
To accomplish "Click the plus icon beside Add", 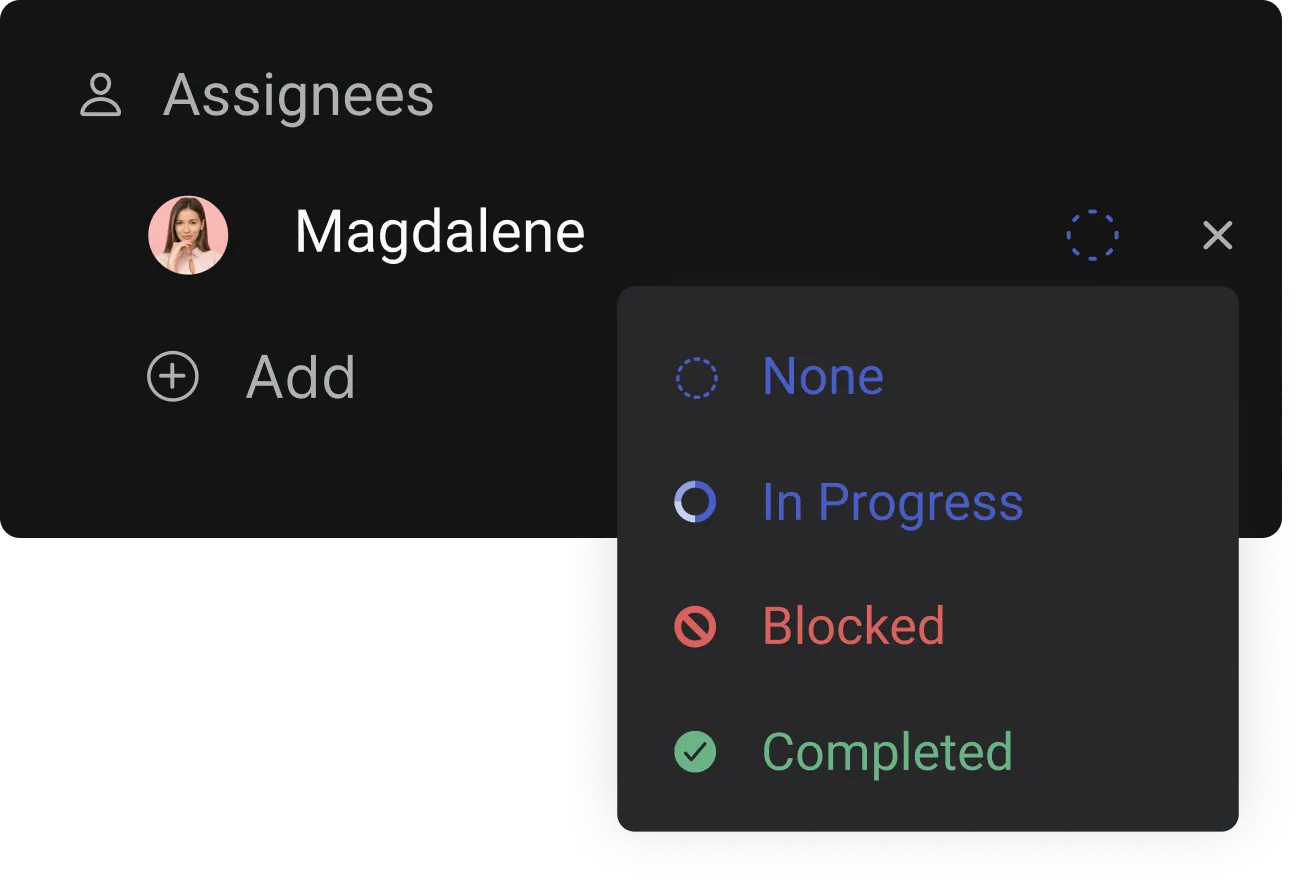I will pyautogui.click(x=173, y=377).
